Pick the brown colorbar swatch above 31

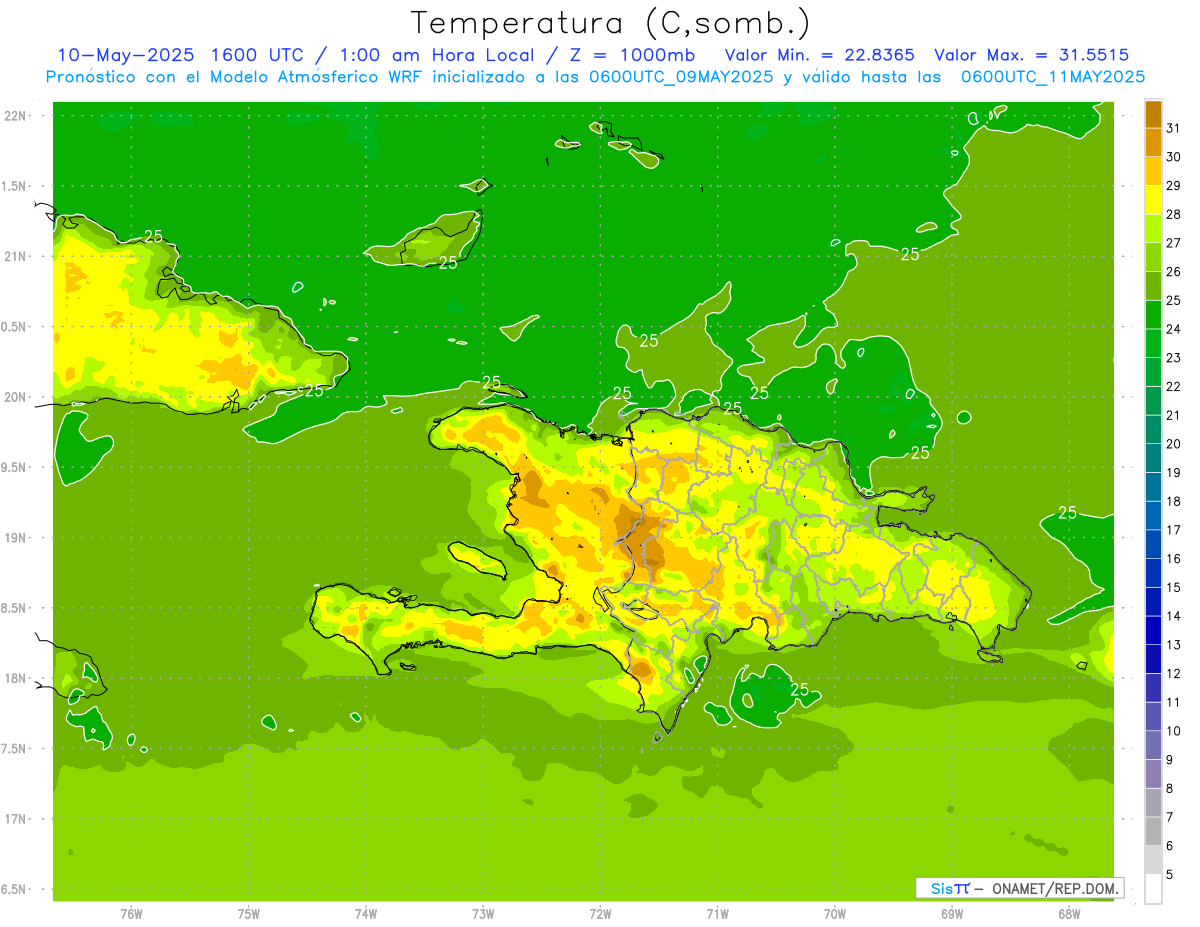[1153, 114]
